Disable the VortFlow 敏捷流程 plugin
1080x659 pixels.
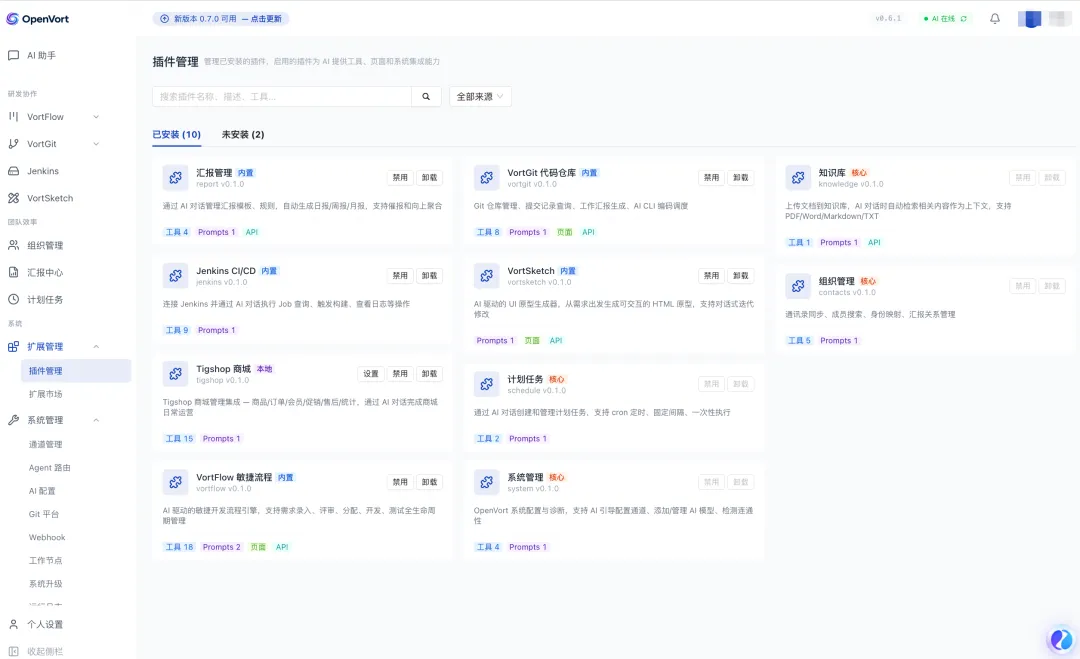point(399,482)
